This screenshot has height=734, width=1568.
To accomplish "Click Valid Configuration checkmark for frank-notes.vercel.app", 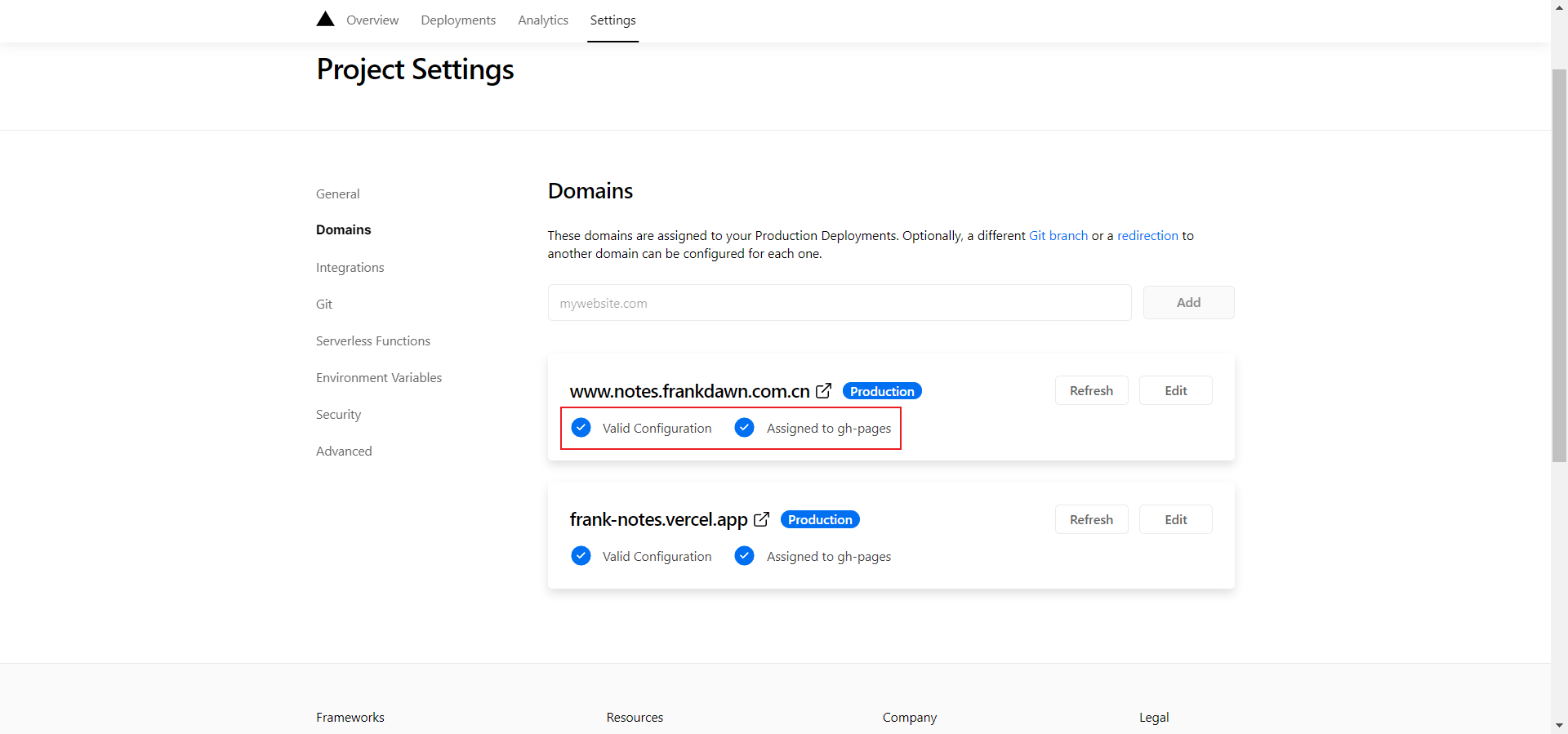I will point(581,556).
